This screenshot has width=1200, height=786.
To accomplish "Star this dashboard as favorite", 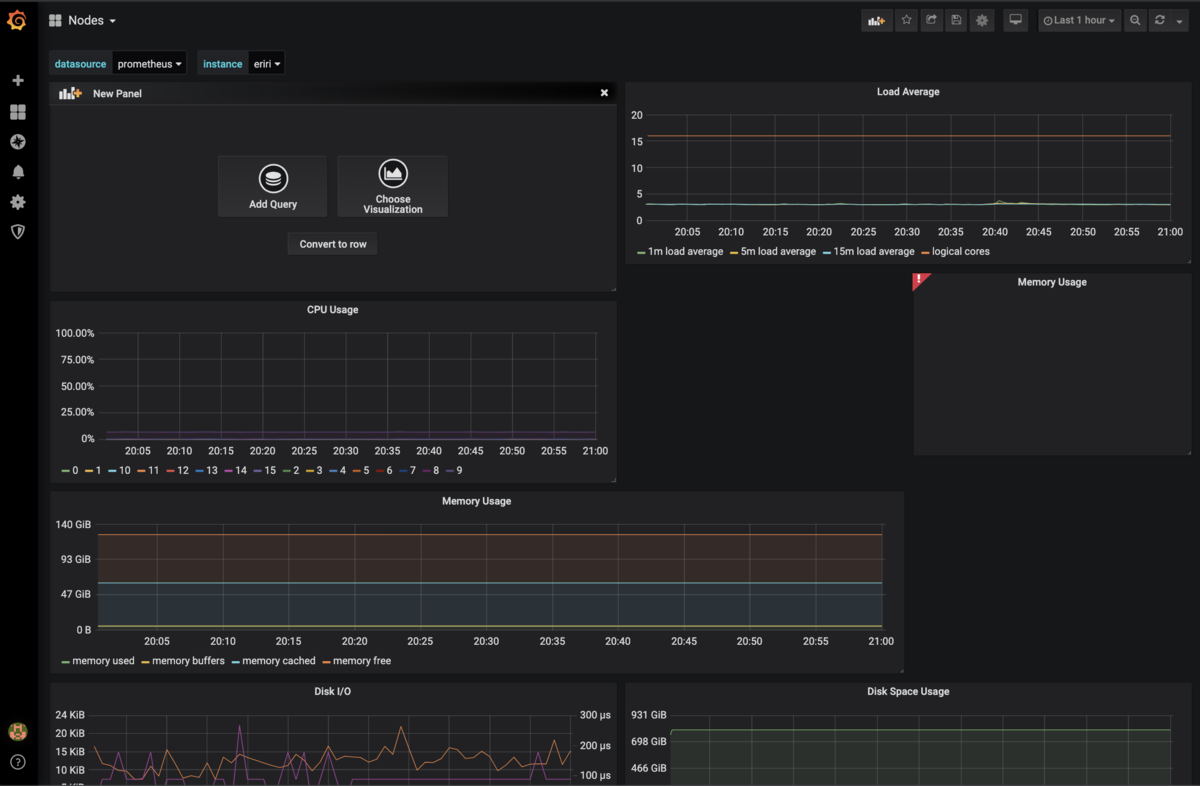I will (x=906, y=20).
